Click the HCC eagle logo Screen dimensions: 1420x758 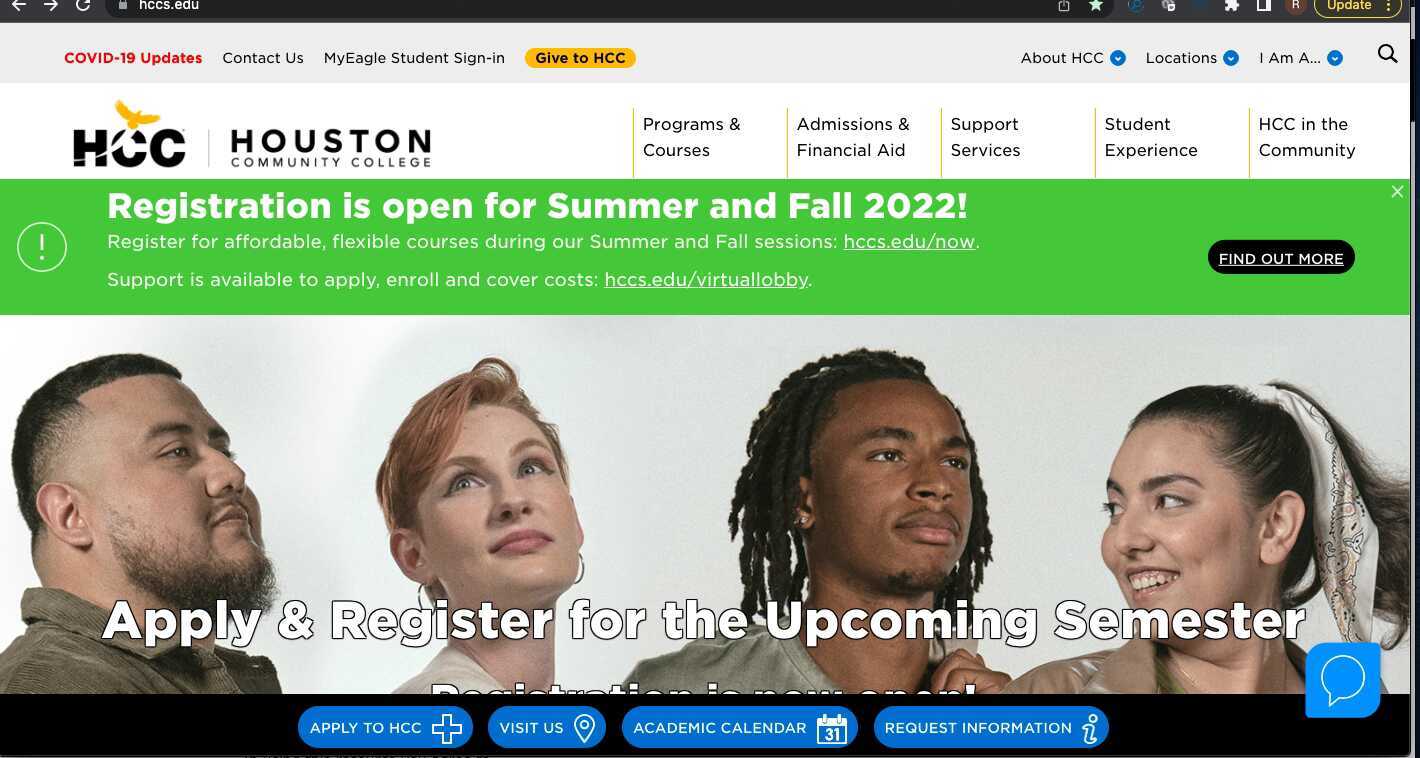click(x=129, y=134)
